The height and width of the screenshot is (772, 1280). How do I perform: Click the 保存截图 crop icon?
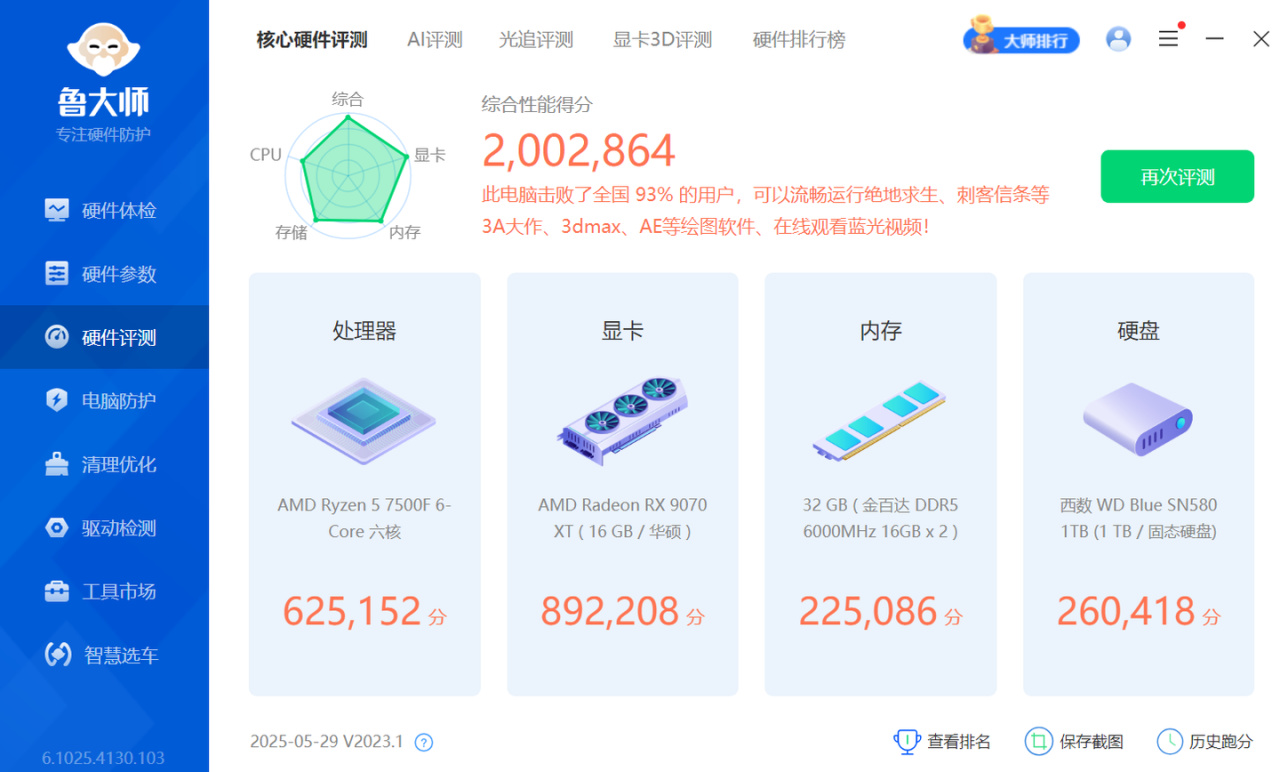tap(1039, 741)
